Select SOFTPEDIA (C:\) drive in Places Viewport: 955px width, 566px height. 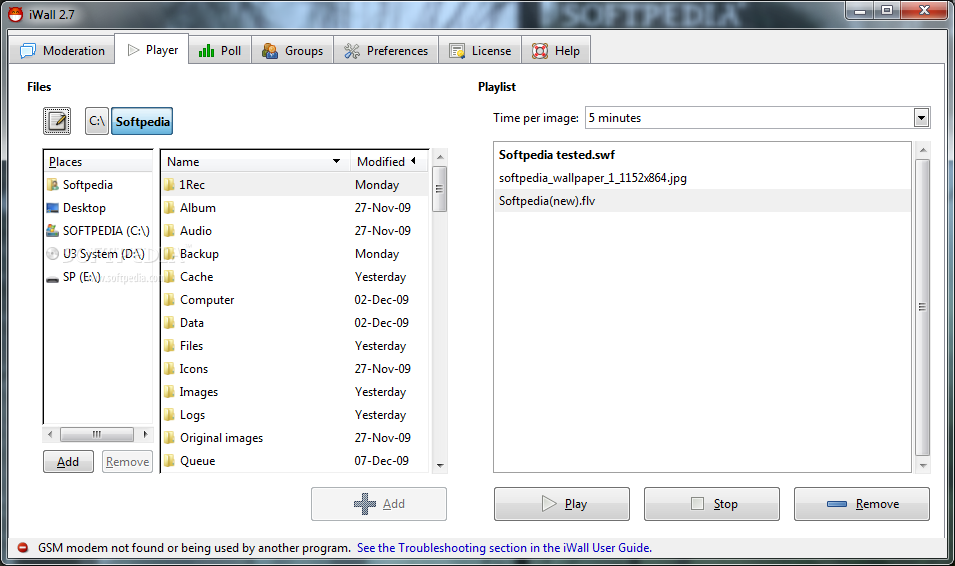click(x=98, y=231)
